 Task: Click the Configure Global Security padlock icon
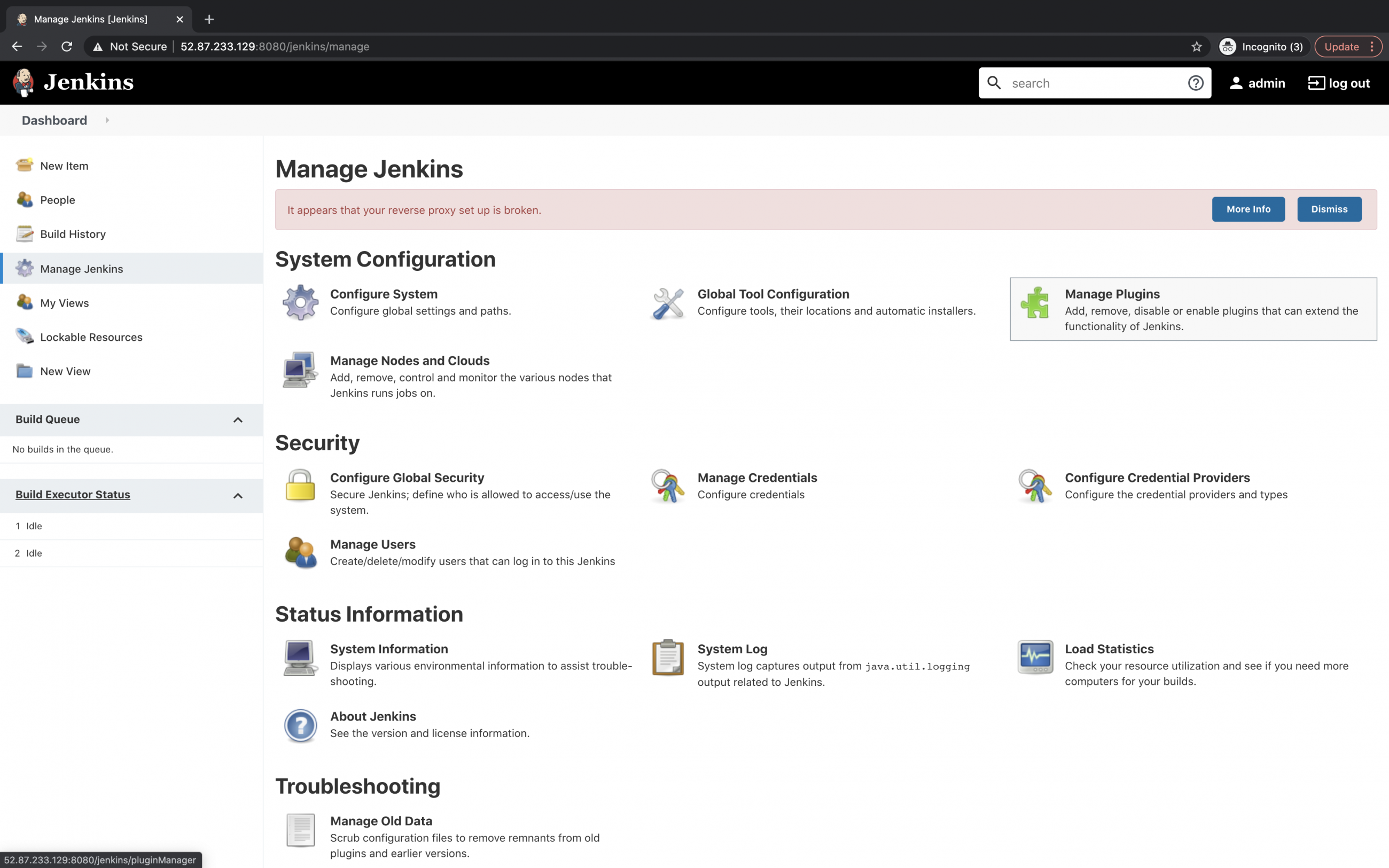coord(300,486)
